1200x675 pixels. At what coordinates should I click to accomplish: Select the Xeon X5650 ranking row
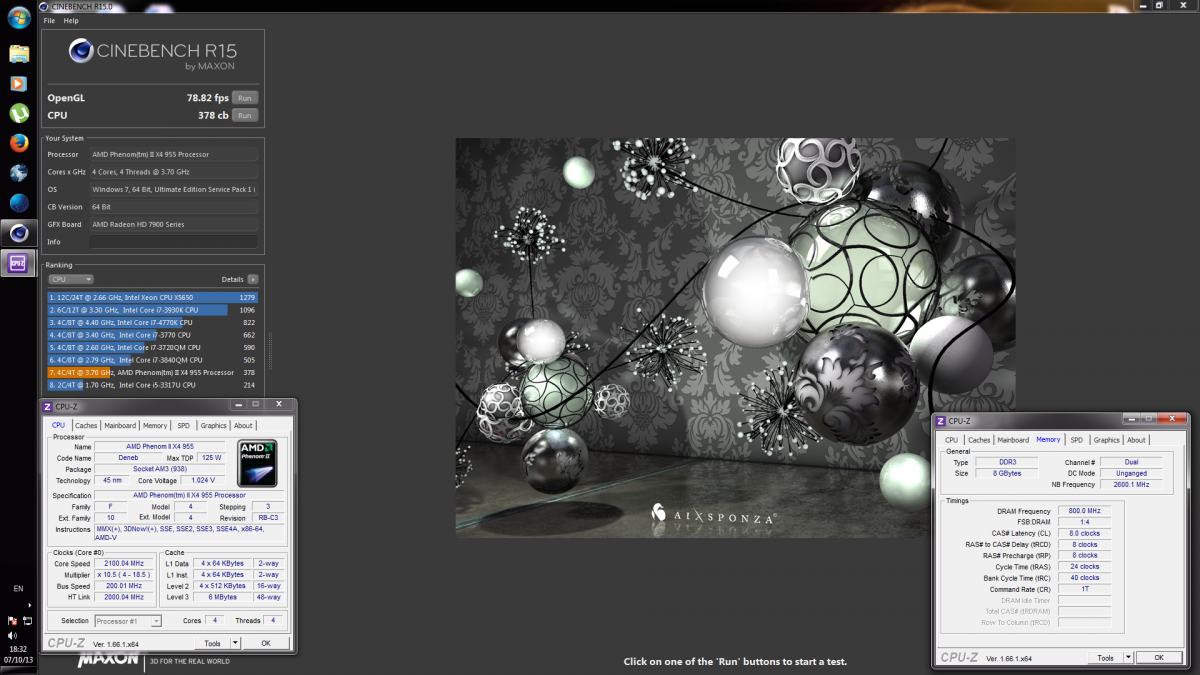tap(153, 297)
